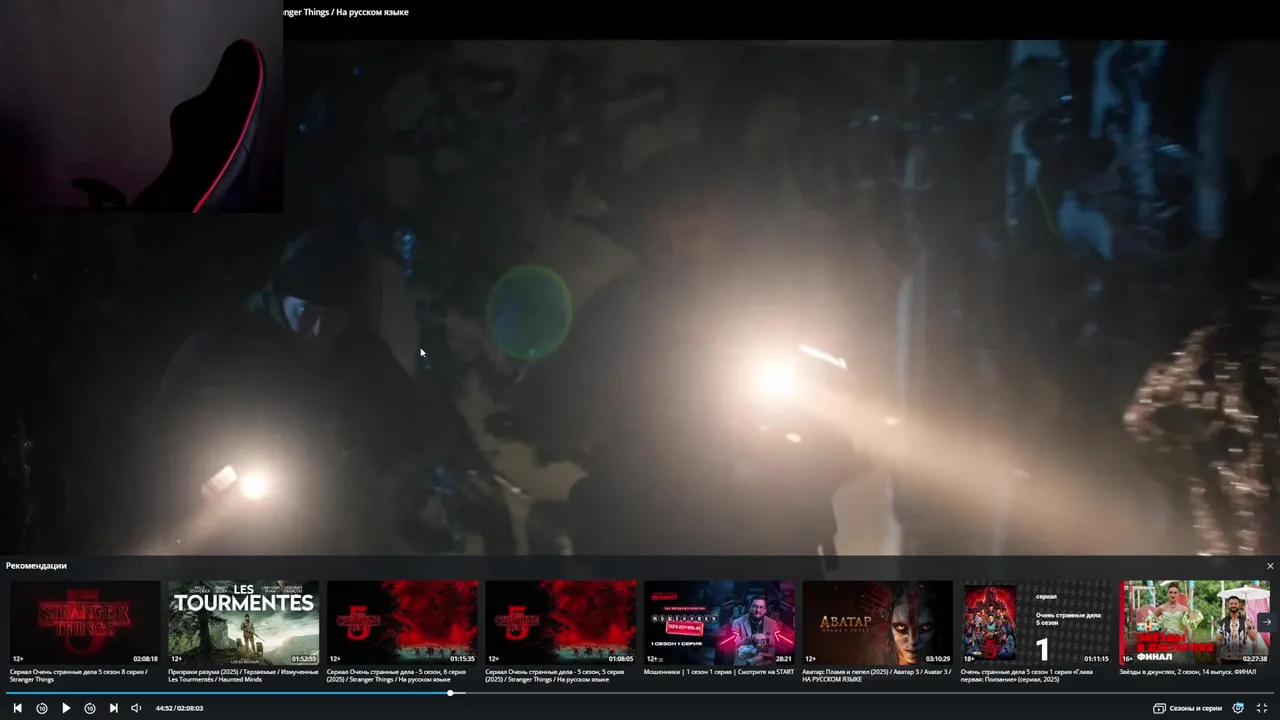Screen dimensions: 1280x720
Task: Resume playback with the play button
Action: [66, 708]
